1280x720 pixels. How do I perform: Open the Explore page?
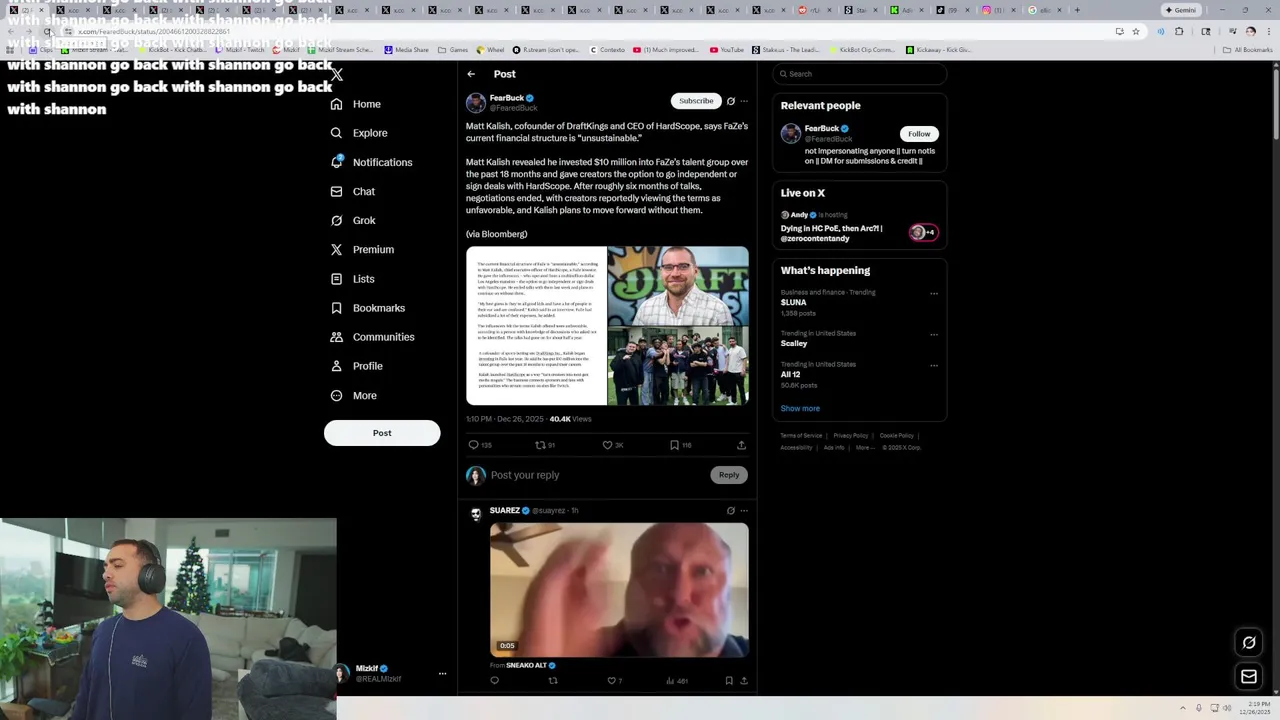tap(359, 133)
